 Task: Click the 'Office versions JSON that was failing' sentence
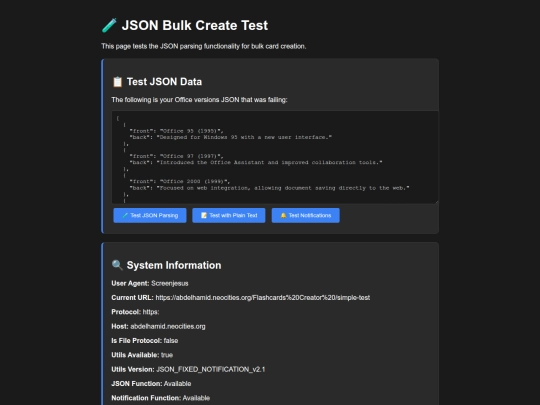point(199,100)
